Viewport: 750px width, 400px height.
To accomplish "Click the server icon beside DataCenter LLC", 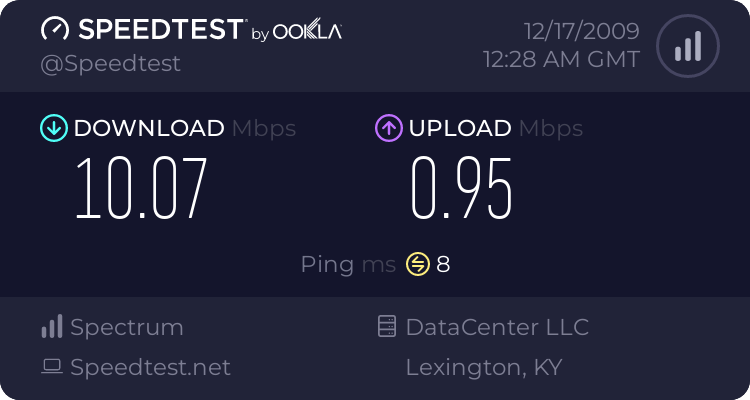I will pyautogui.click(x=387, y=327).
